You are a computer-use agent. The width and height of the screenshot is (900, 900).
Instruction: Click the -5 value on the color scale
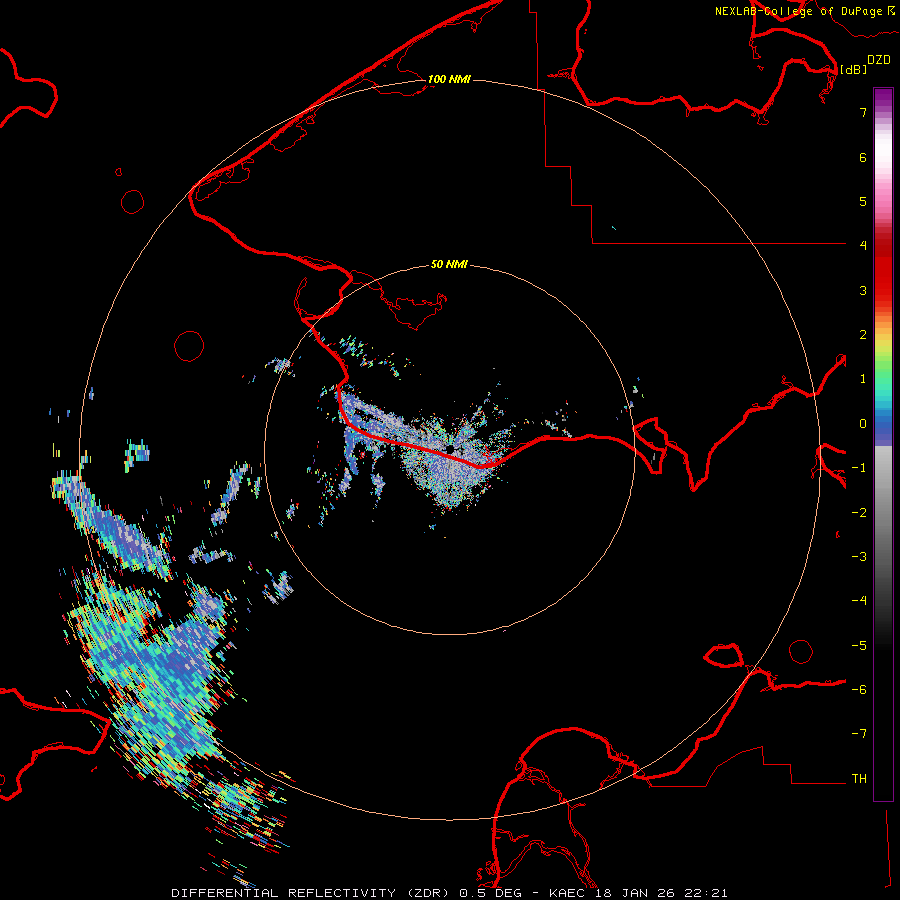pos(859,646)
